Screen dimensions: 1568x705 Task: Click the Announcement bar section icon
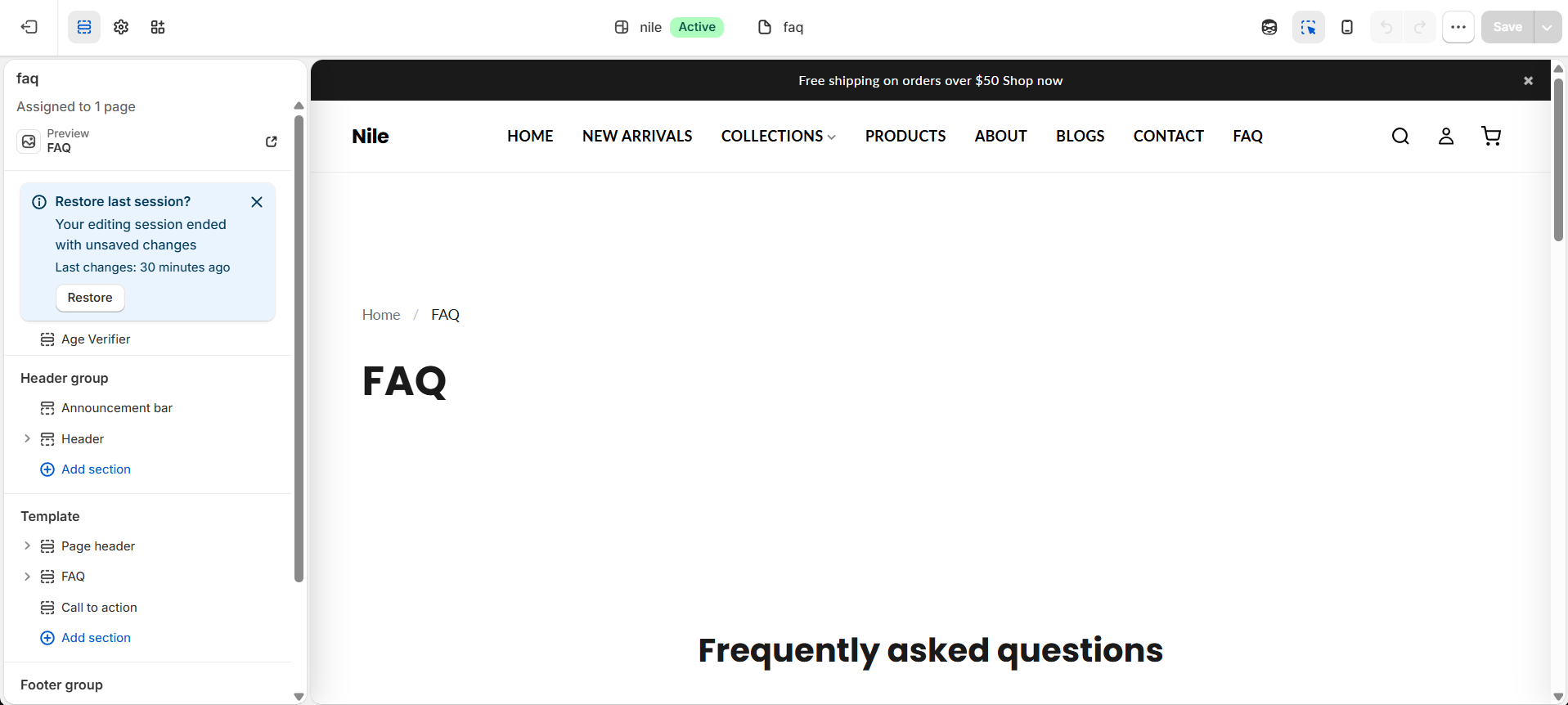pos(47,408)
